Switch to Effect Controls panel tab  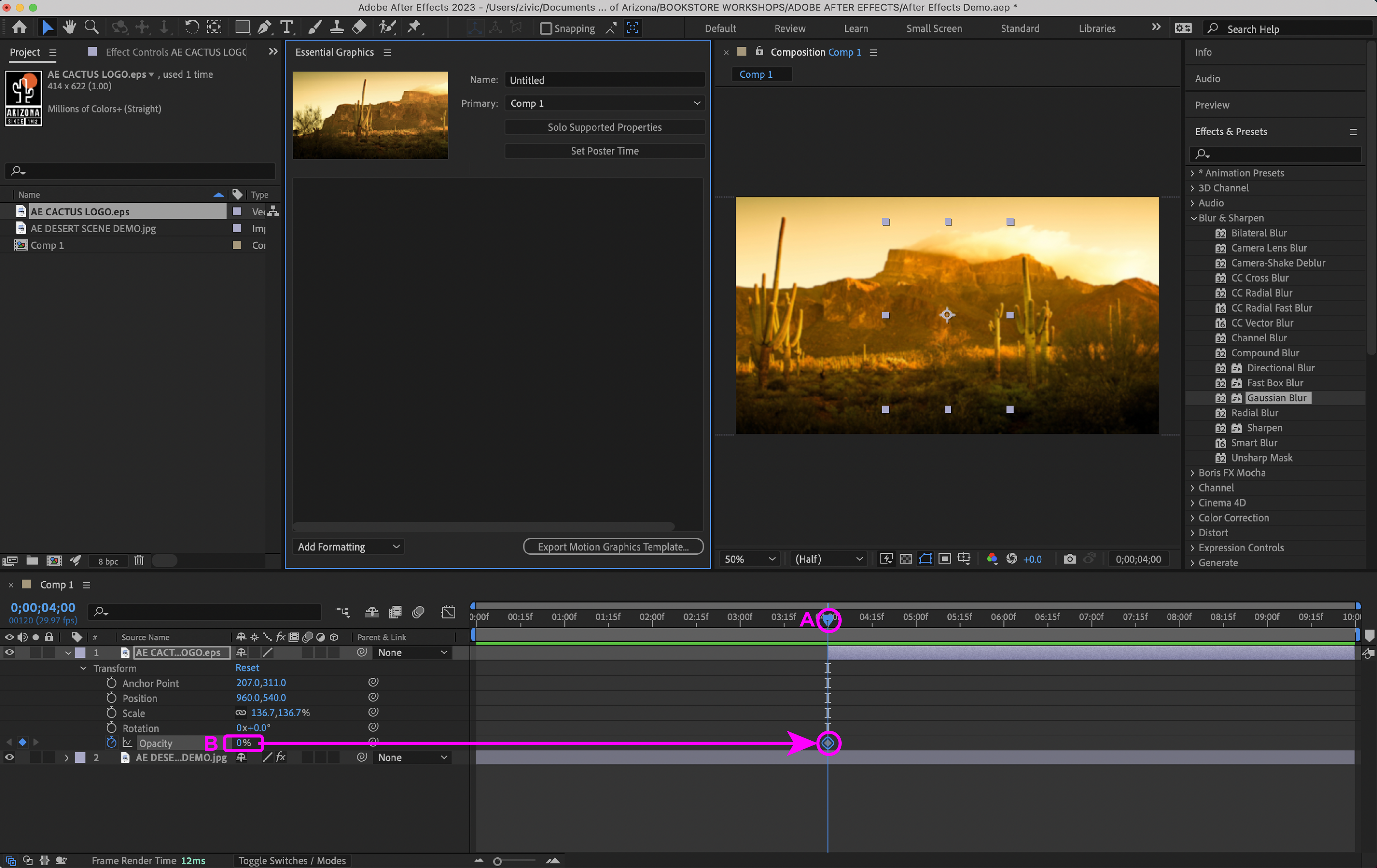tap(175, 52)
